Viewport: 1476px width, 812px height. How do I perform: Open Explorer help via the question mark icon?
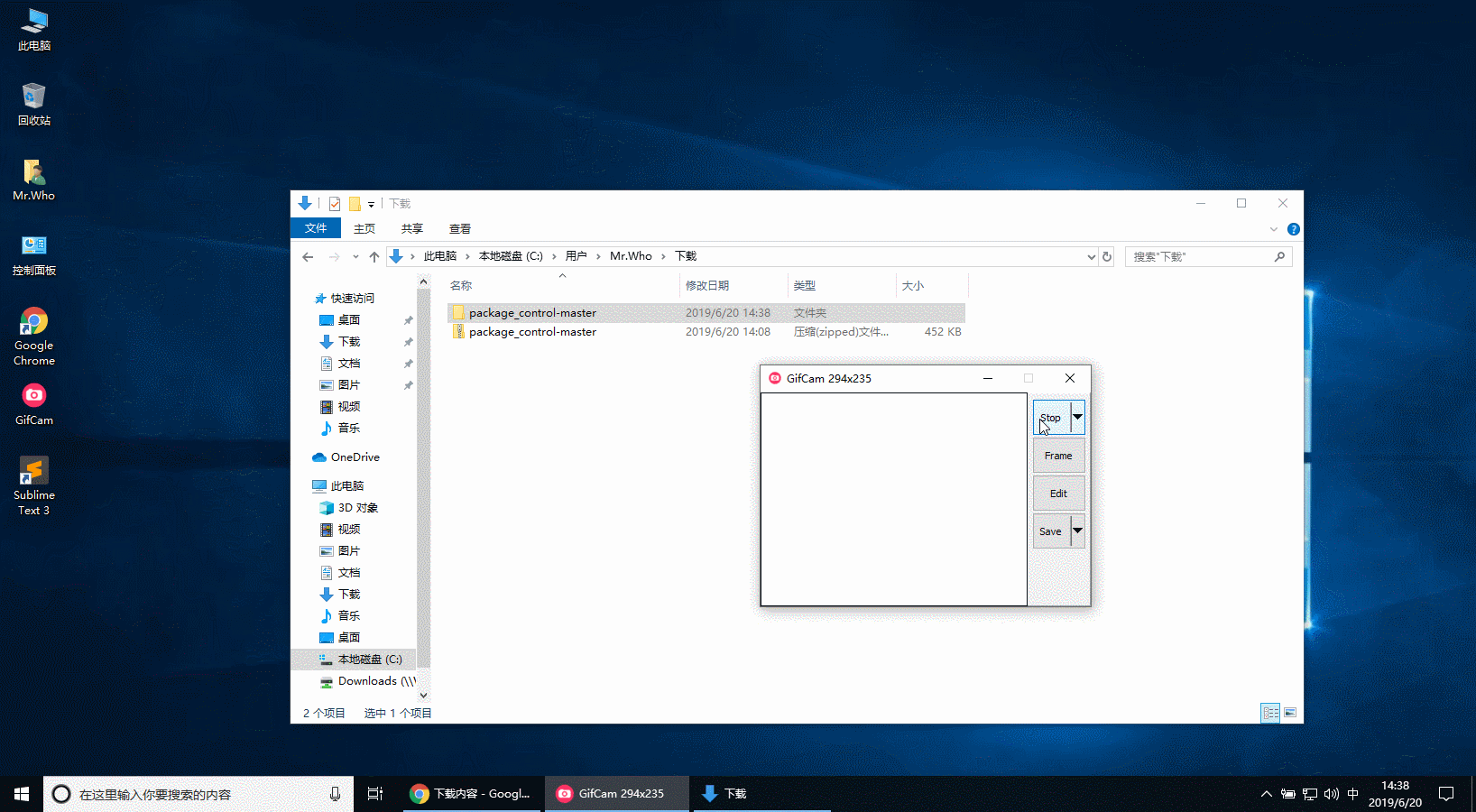1293,229
